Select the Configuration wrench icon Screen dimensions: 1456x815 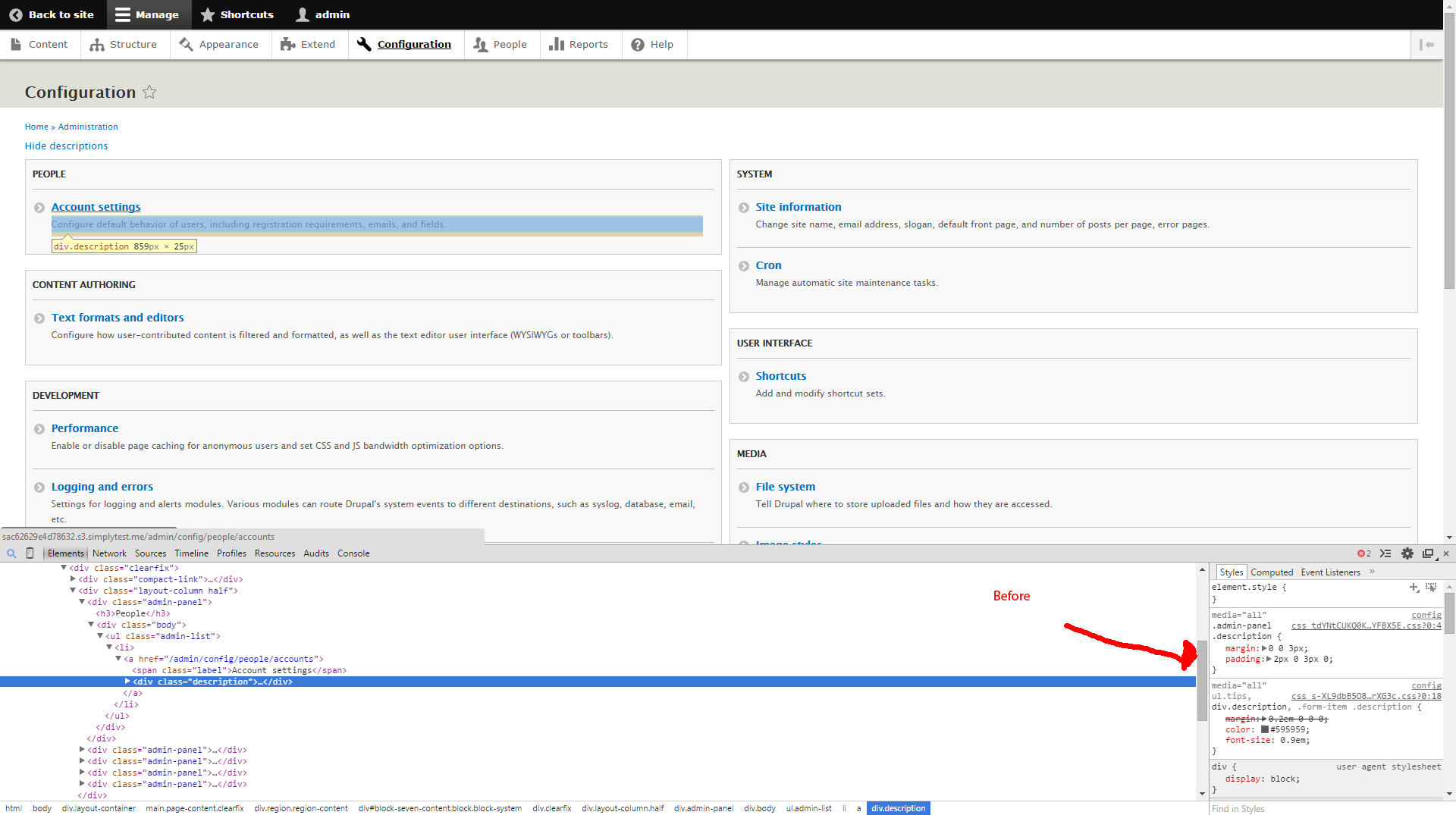click(x=365, y=44)
